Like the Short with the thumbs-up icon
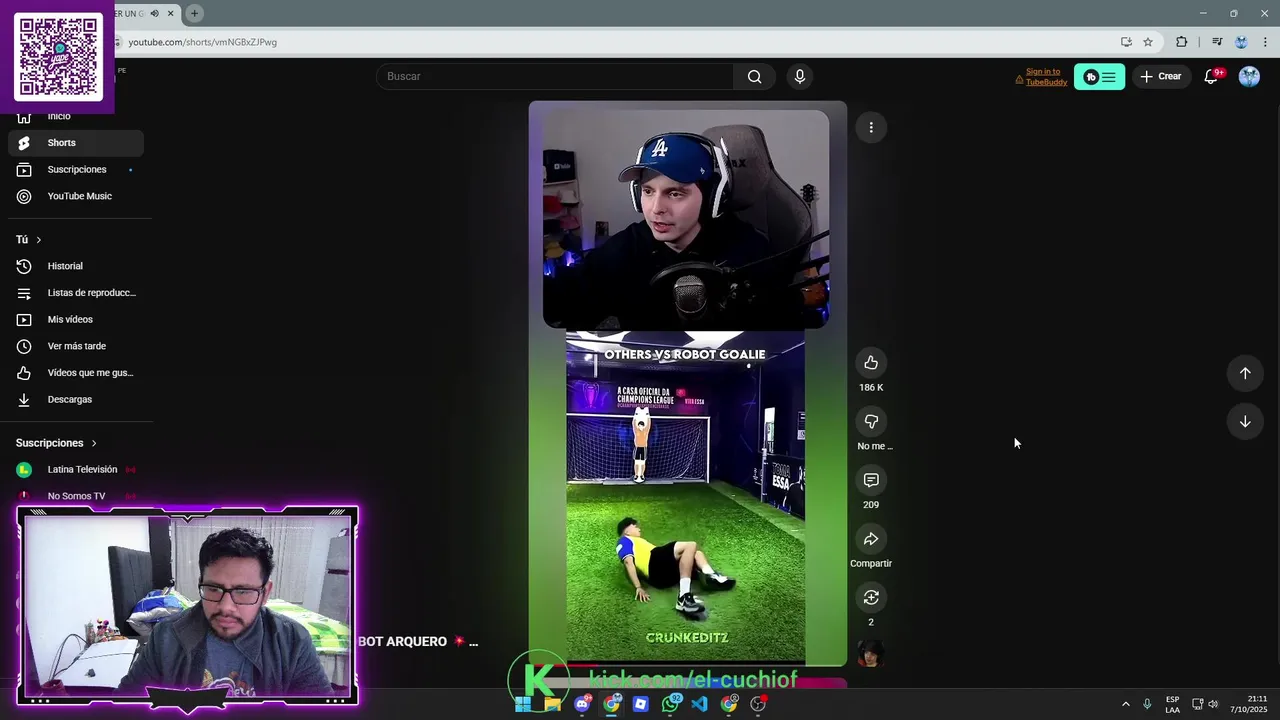Viewport: 1280px width, 720px height. 871,363
